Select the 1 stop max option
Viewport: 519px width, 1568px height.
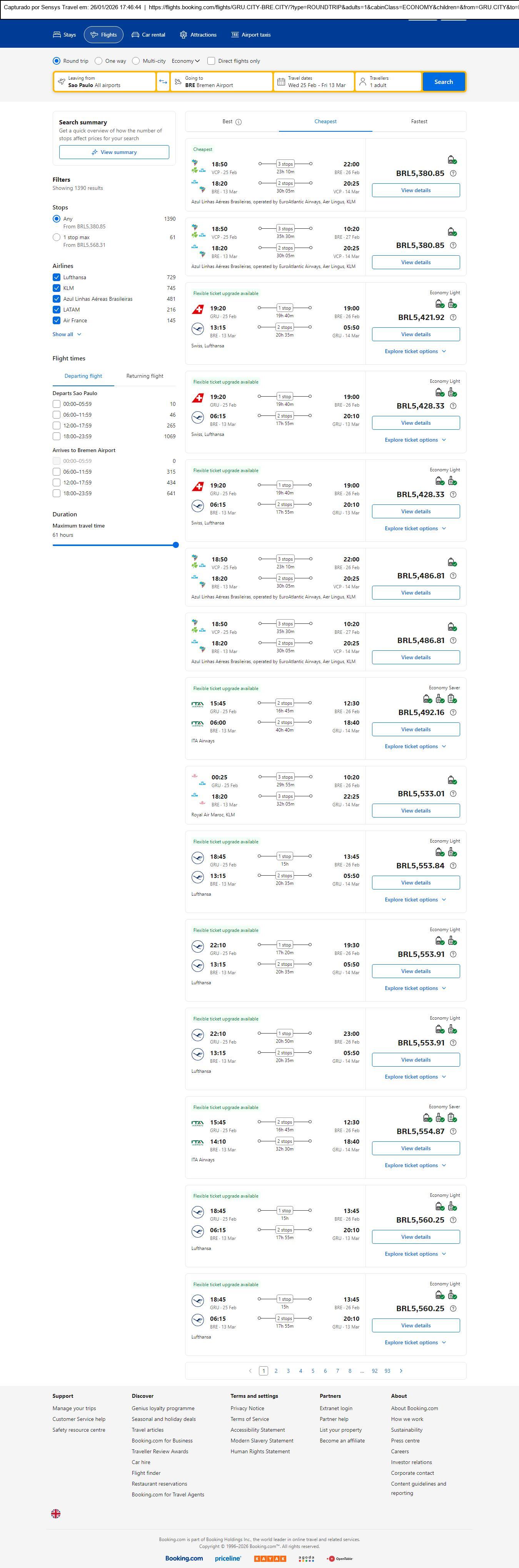pyautogui.click(x=57, y=237)
